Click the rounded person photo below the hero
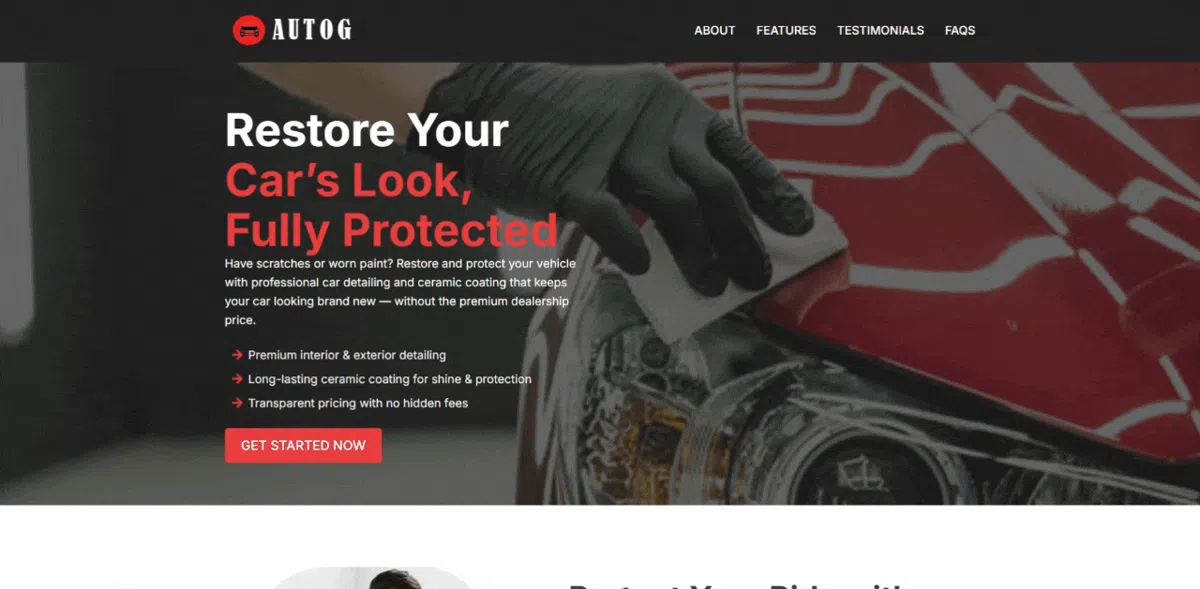1200x589 pixels. point(372,578)
